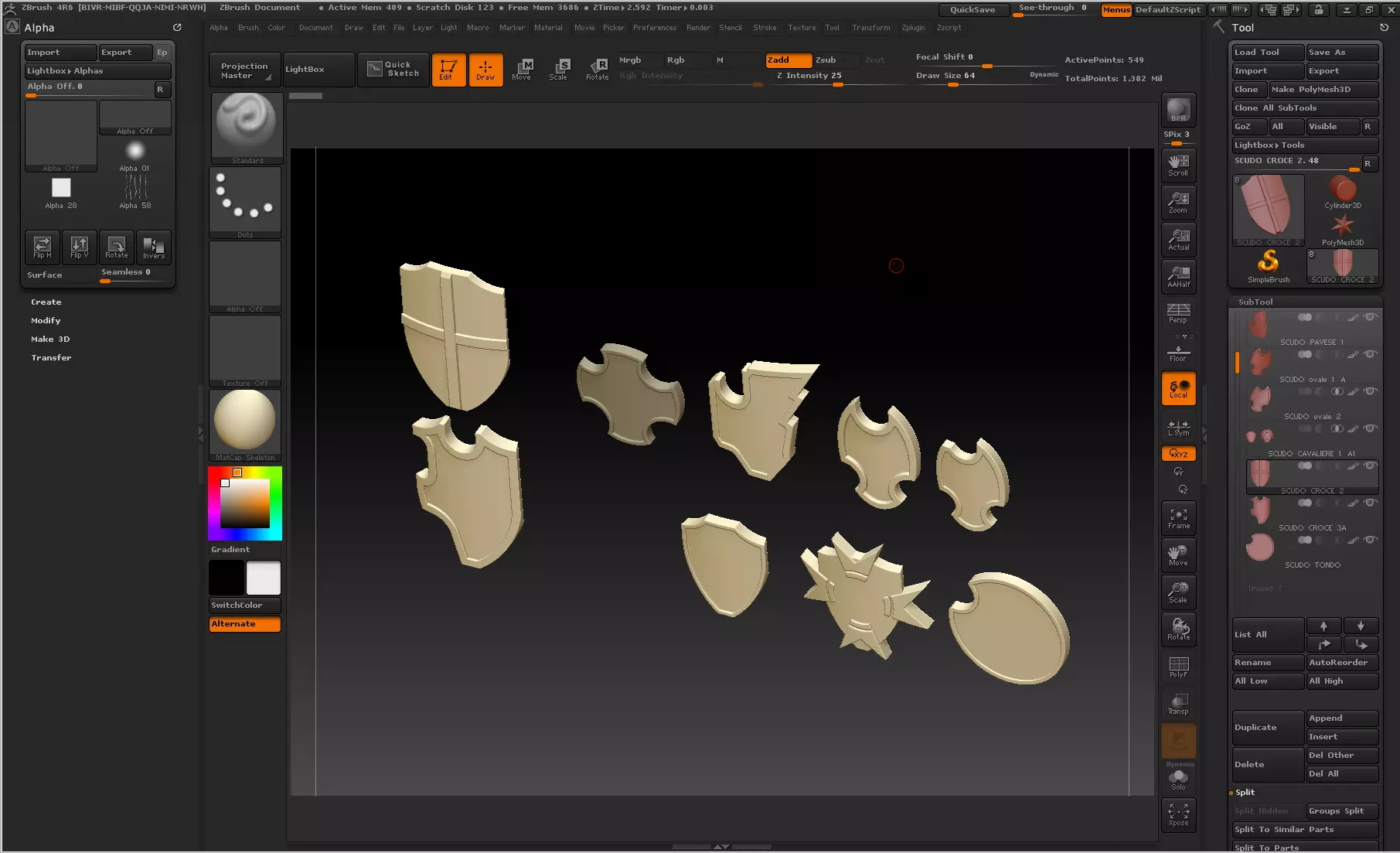Viewport: 1400px width, 853px height.
Task: Select the SCUDO CROCE 3A subtool
Action: coord(1312,514)
